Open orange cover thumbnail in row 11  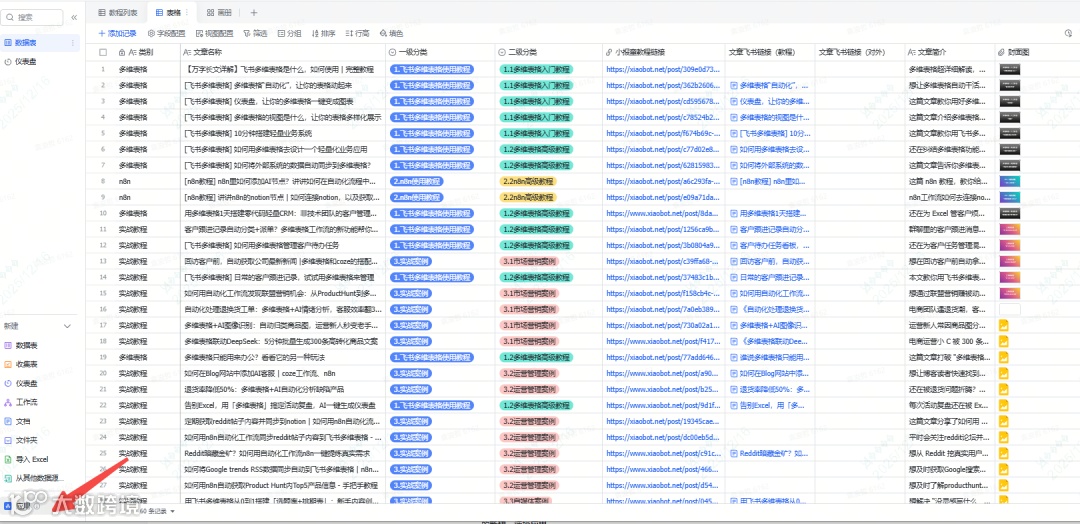click(x=1009, y=229)
